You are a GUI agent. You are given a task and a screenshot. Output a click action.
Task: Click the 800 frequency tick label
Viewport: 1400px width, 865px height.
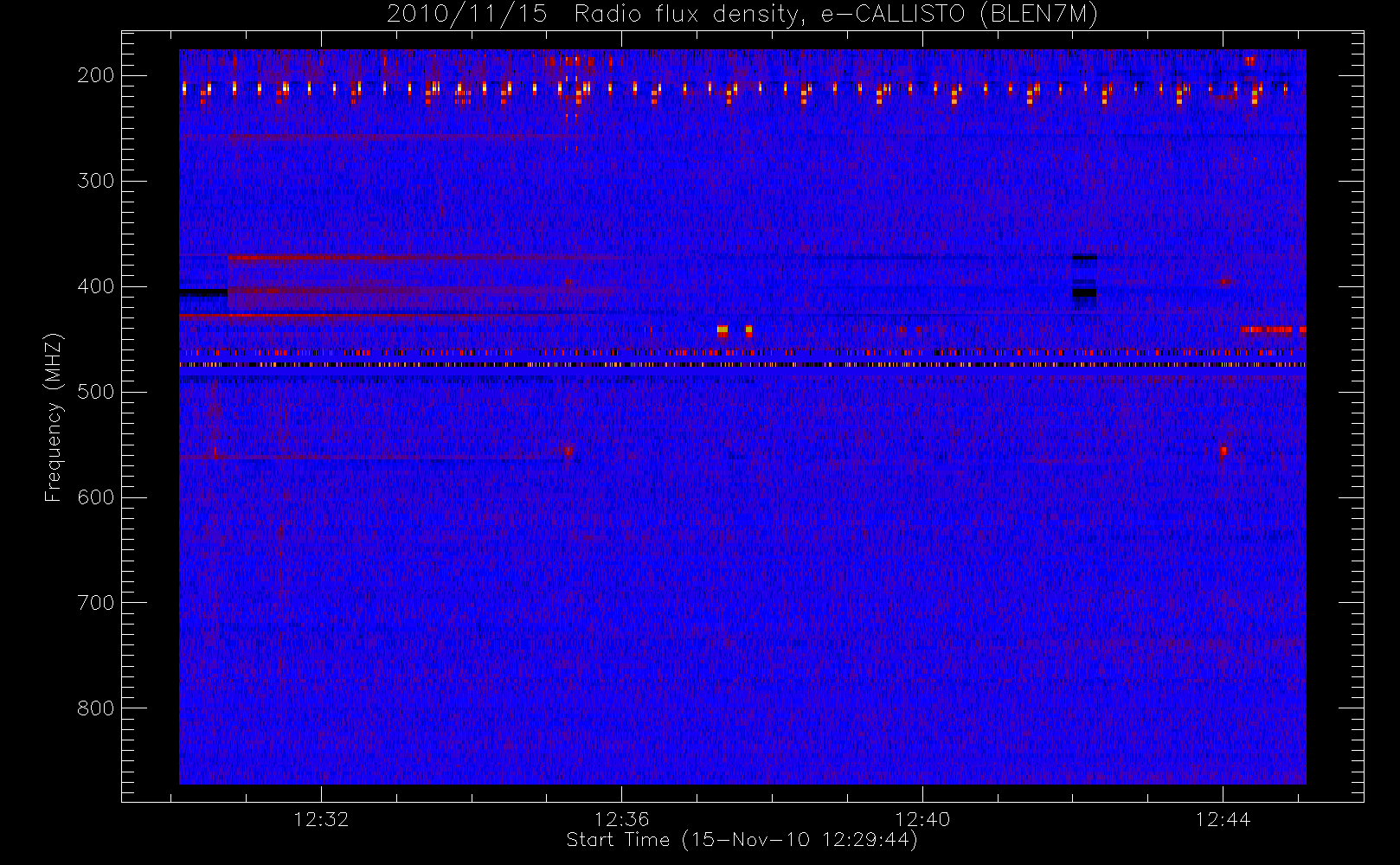click(x=96, y=708)
